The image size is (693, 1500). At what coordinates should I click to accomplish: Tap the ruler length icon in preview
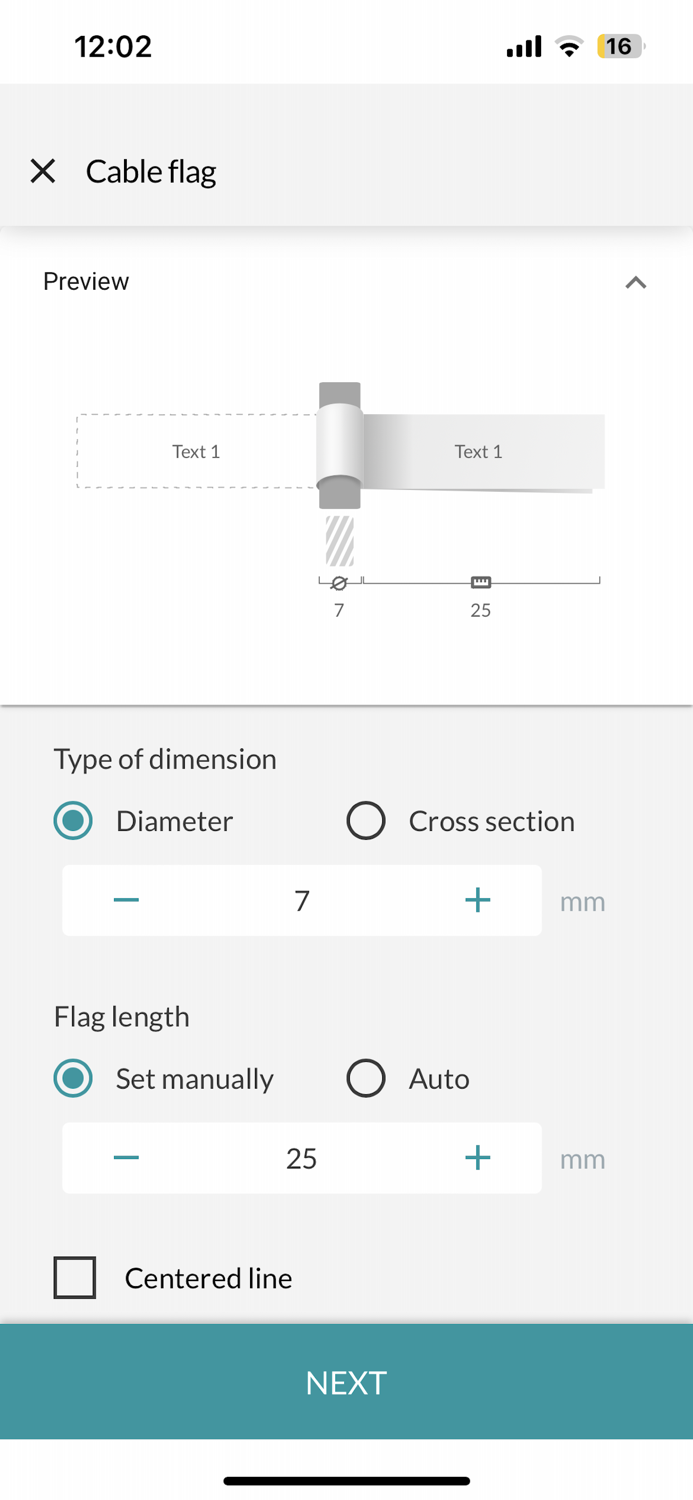point(480,582)
